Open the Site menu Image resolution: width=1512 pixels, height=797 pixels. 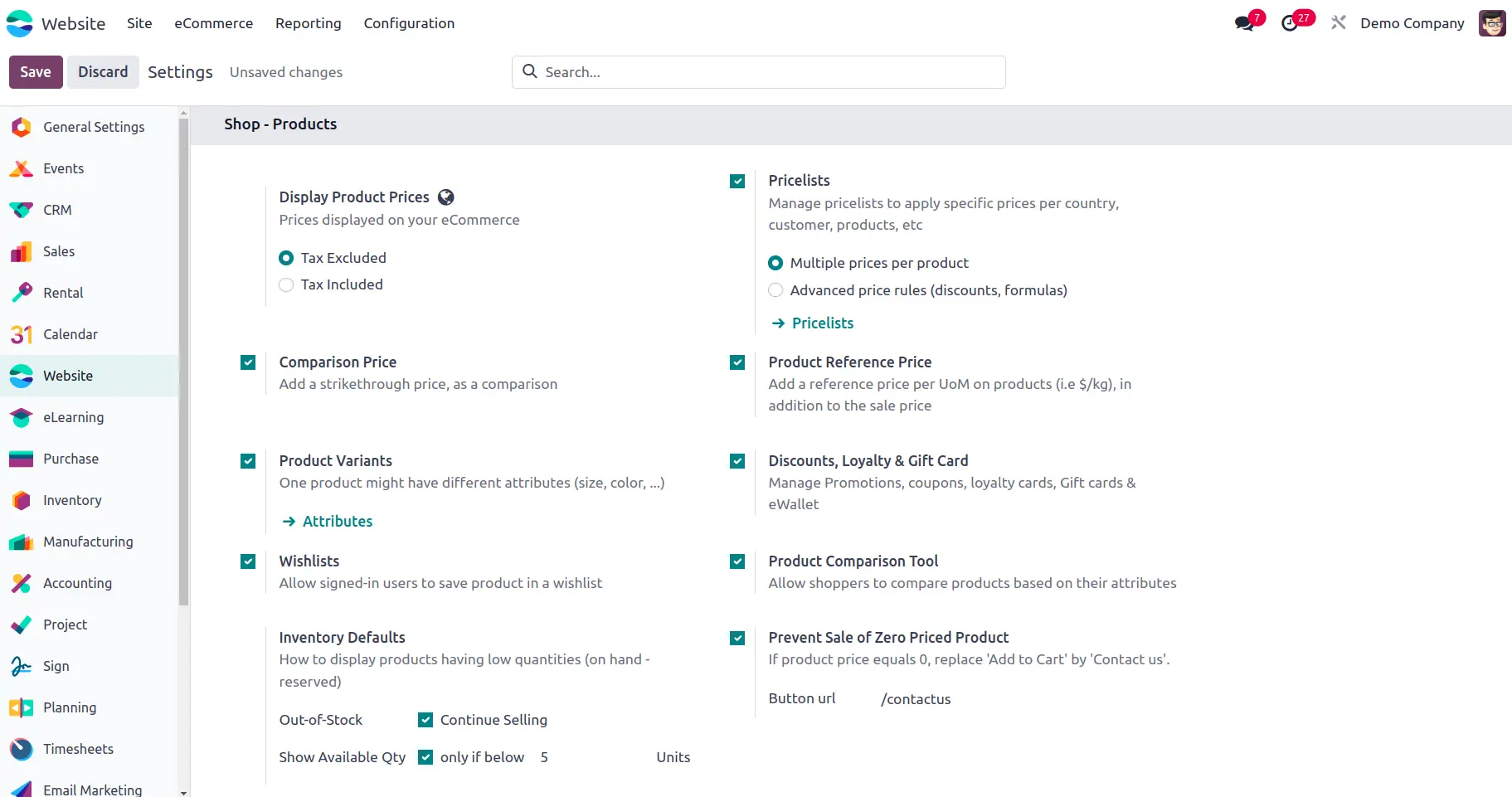click(139, 23)
